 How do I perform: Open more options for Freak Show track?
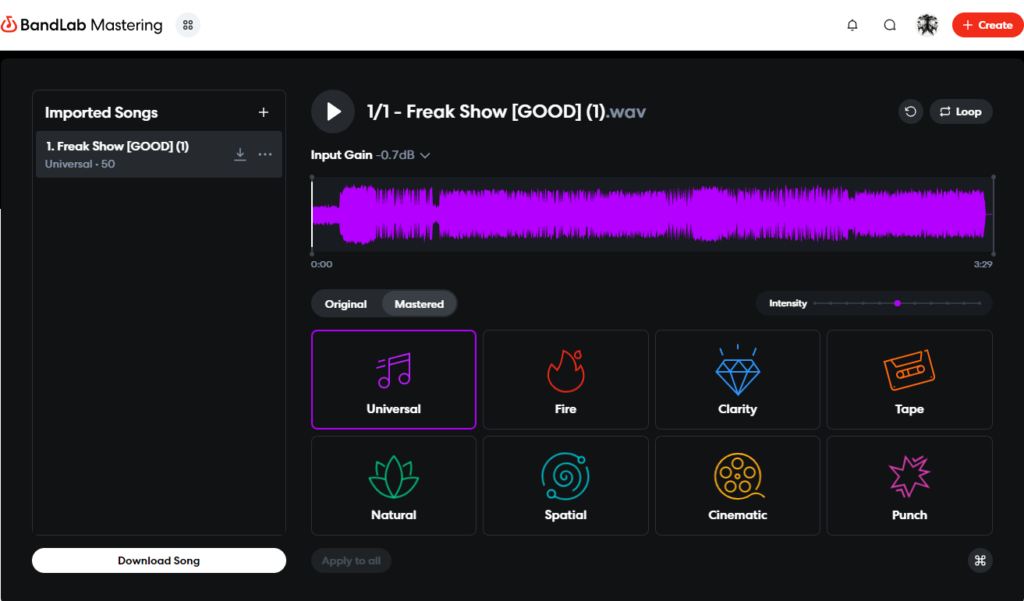point(264,154)
